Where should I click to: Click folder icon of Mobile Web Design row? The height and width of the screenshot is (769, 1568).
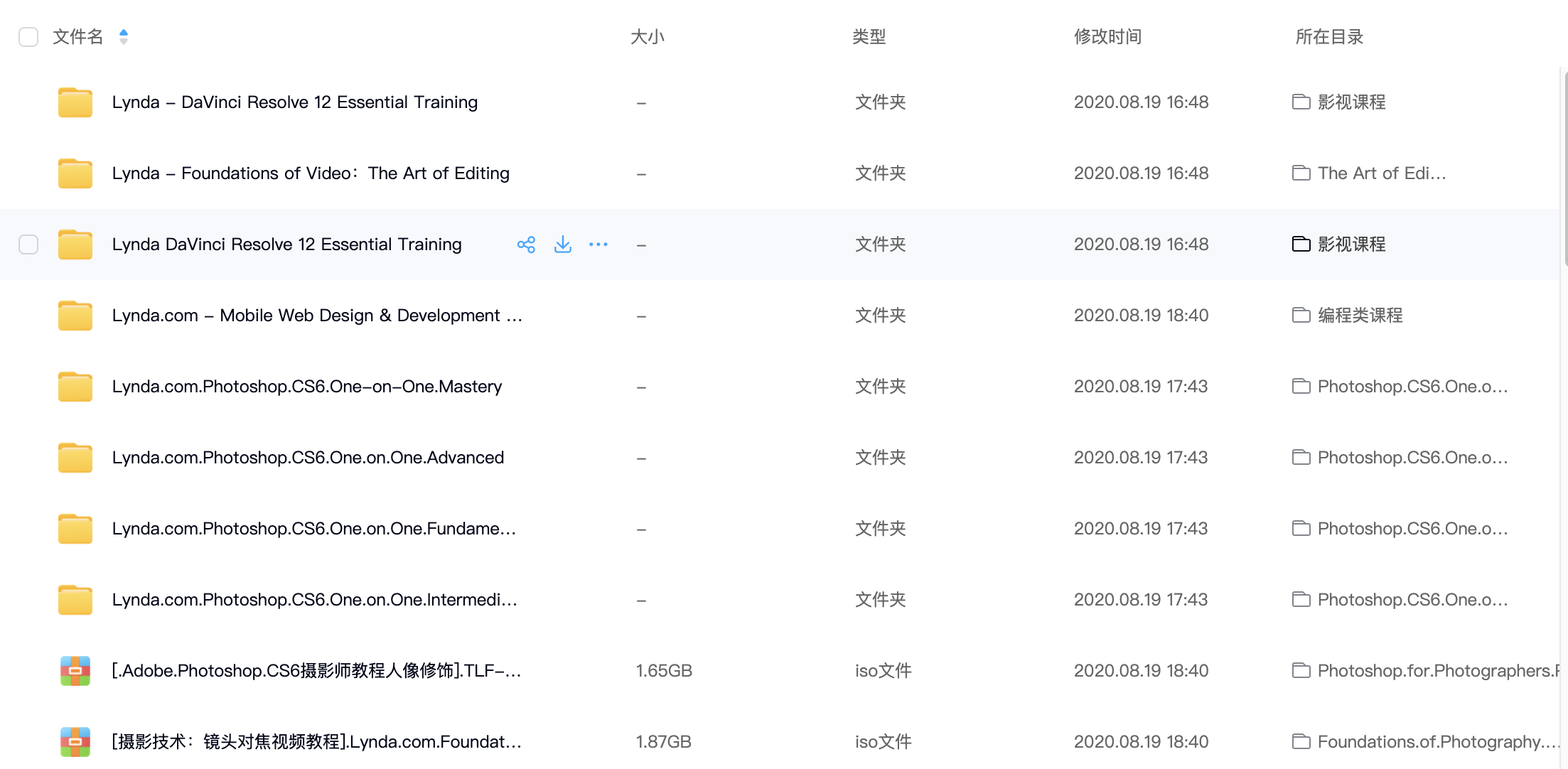75,316
